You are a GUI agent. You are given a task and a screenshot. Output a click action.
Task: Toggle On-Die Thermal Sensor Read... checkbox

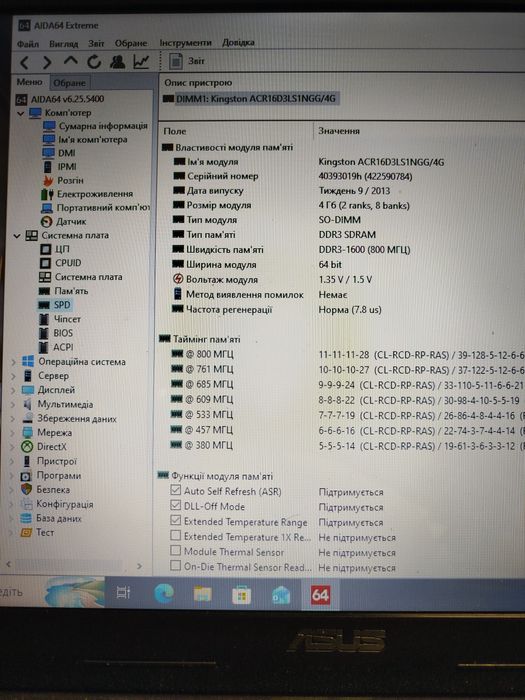pyautogui.click(x=176, y=566)
